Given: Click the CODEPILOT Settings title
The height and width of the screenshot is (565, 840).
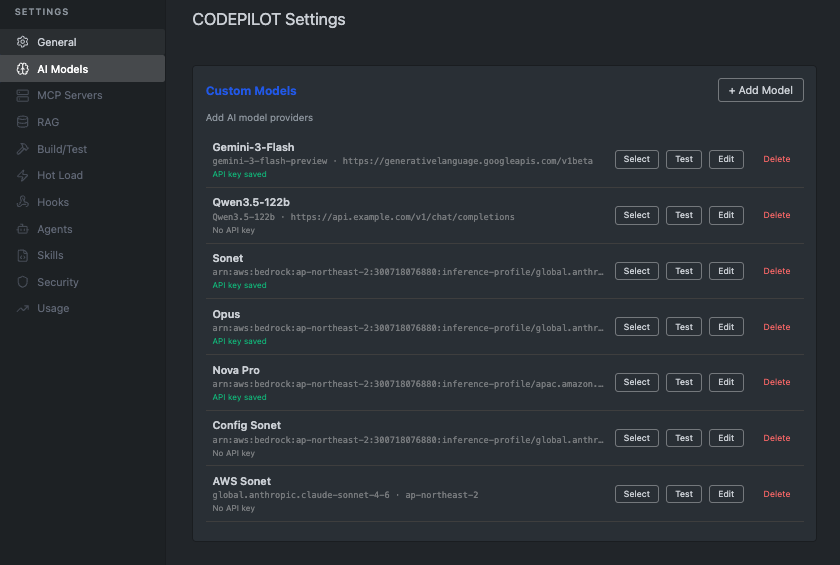Looking at the screenshot, I should pyautogui.click(x=268, y=19).
